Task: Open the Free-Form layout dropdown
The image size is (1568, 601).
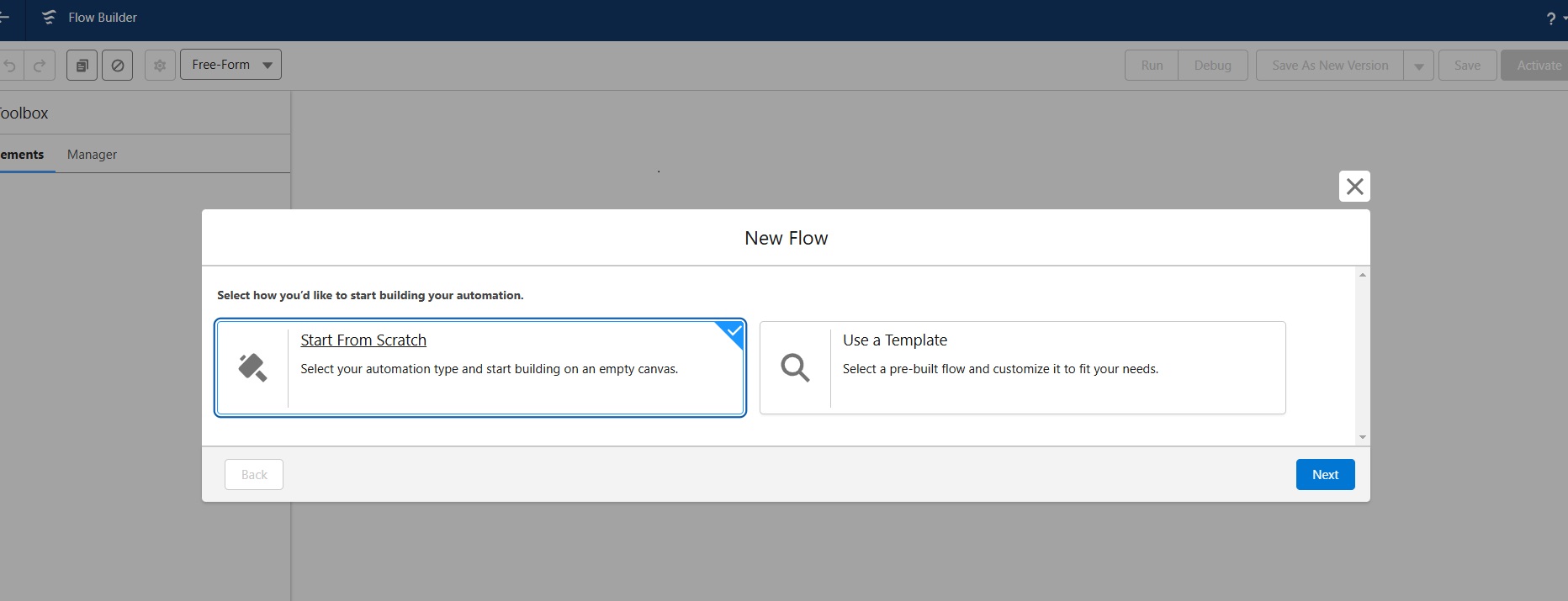Action: tap(230, 65)
